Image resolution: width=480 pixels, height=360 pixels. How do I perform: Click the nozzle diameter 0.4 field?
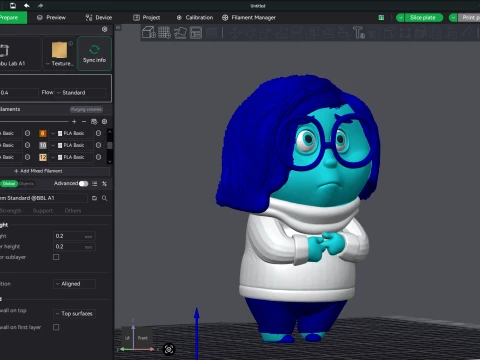(x=19, y=93)
